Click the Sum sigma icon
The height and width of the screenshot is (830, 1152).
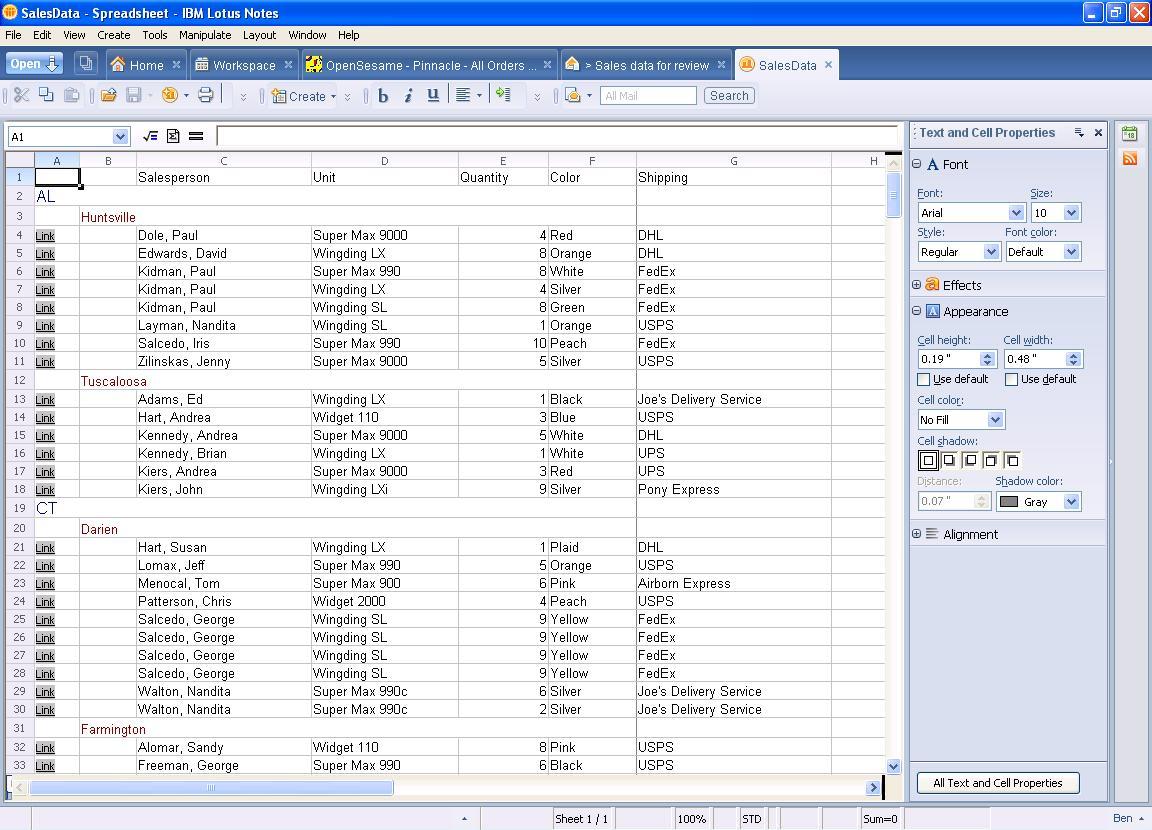pos(173,136)
